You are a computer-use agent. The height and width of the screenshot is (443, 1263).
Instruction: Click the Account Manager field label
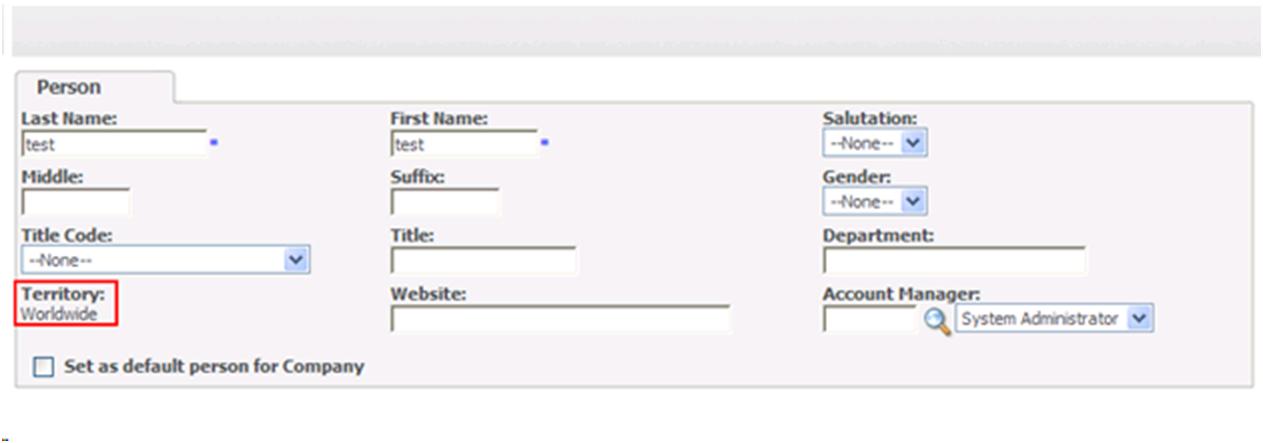click(901, 296)
